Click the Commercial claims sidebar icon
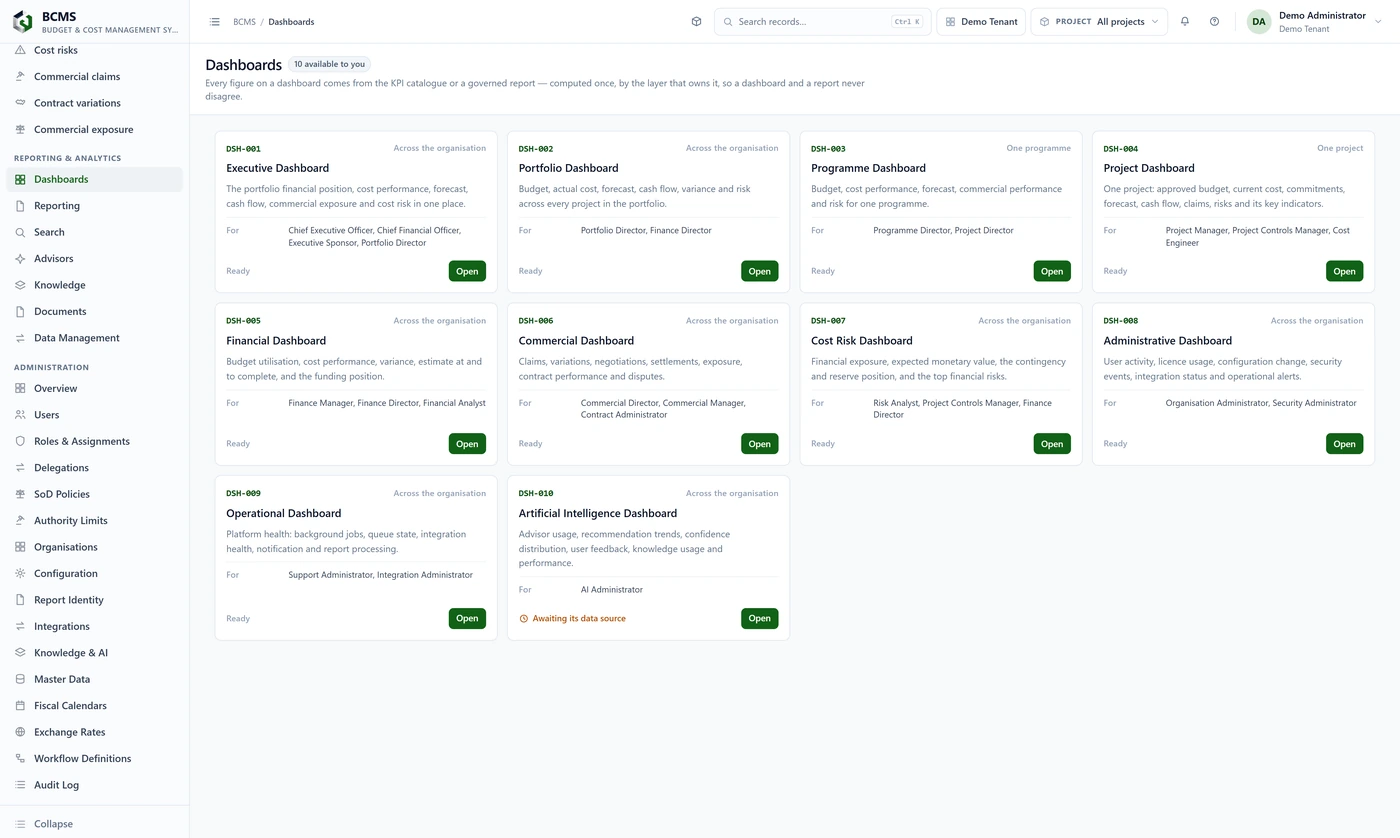Image resolution: width=1400 pixels, height=838 pixels. tap(20, 76)
